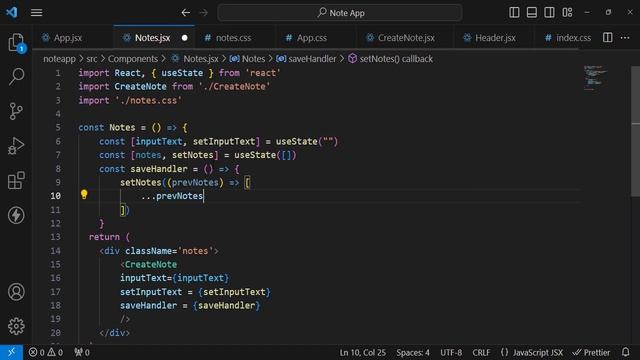Open the Manage gear icon
The width and height of the screenshot is (640, 360).
click(16, 326)
